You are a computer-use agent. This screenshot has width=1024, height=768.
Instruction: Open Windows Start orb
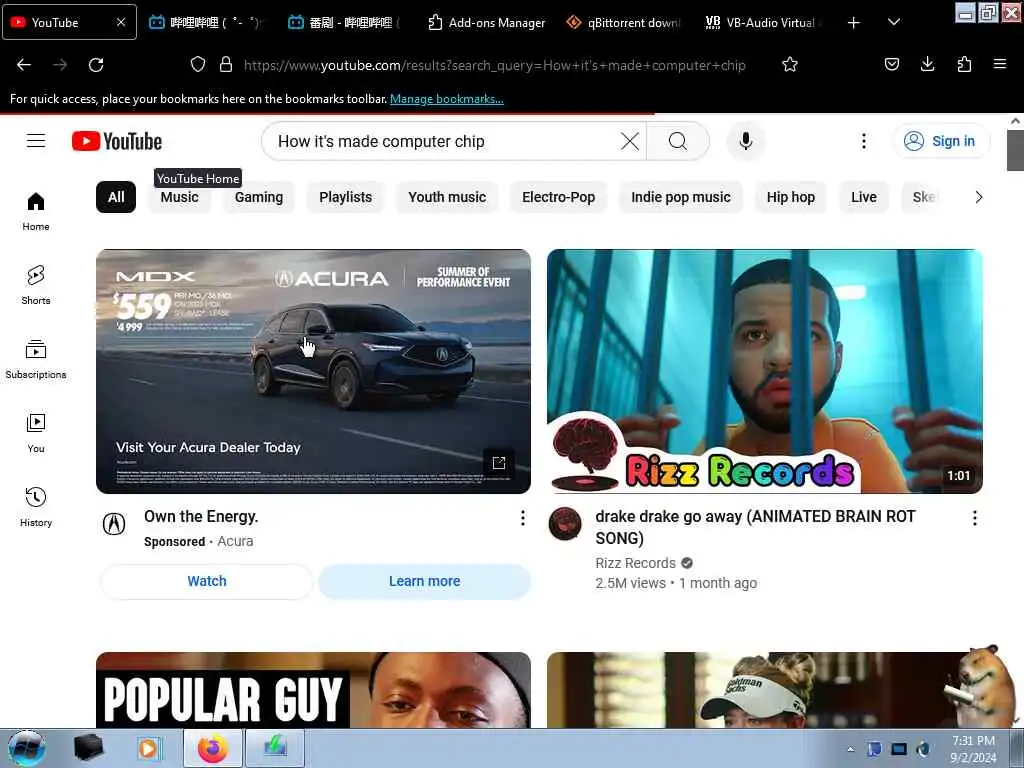pyautogui.click(x=27, y=748)
